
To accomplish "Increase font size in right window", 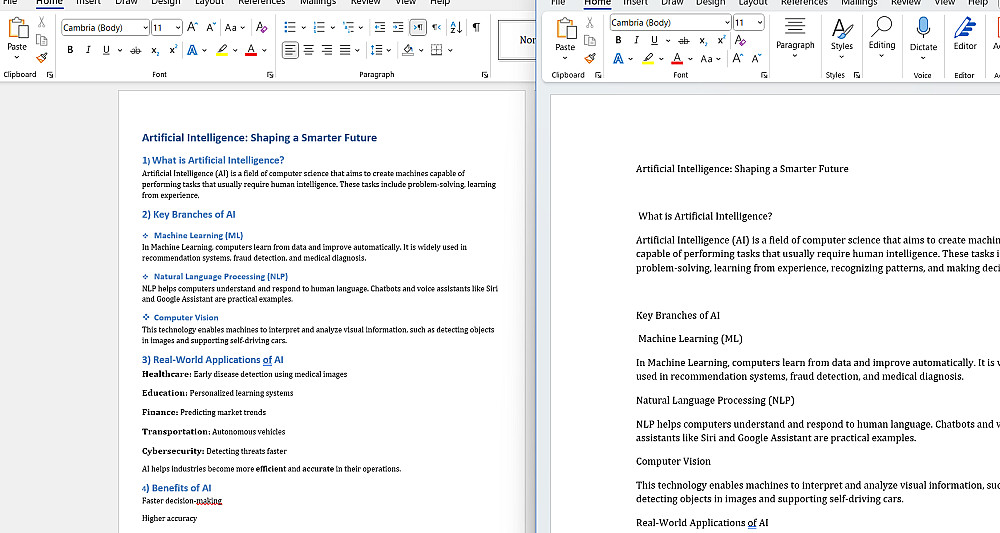I will [737, 59].
